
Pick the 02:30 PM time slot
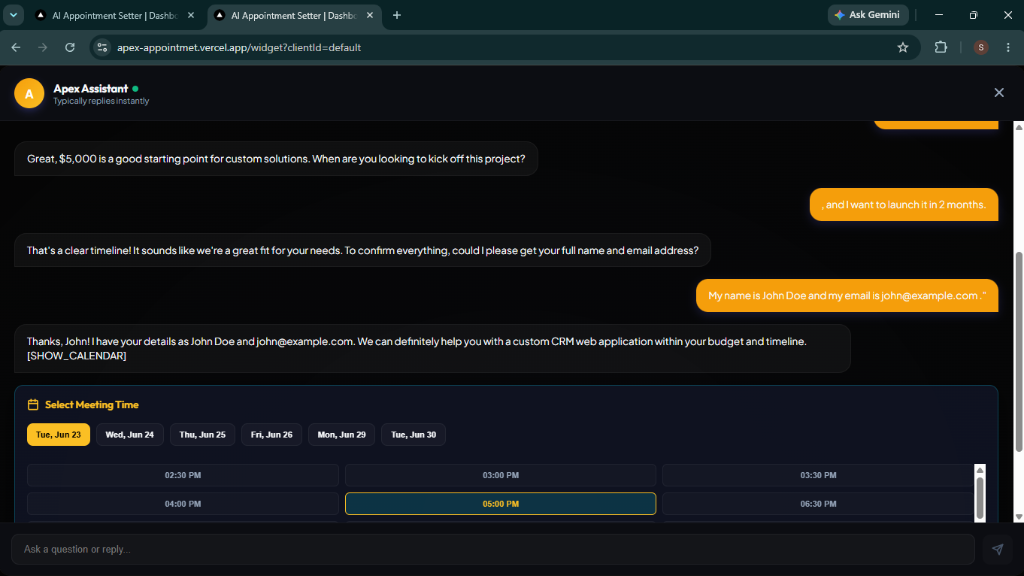click(183, 475)
